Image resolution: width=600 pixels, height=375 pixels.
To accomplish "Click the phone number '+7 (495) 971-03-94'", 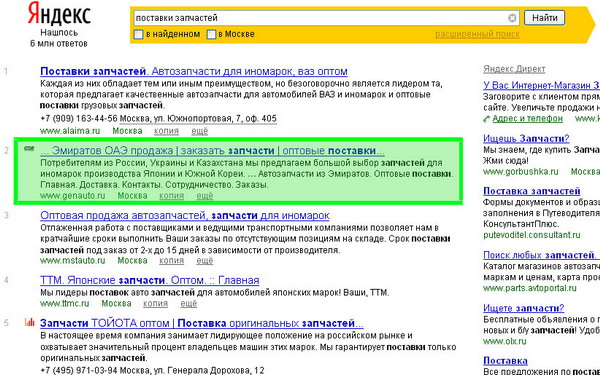I will 80,370.
